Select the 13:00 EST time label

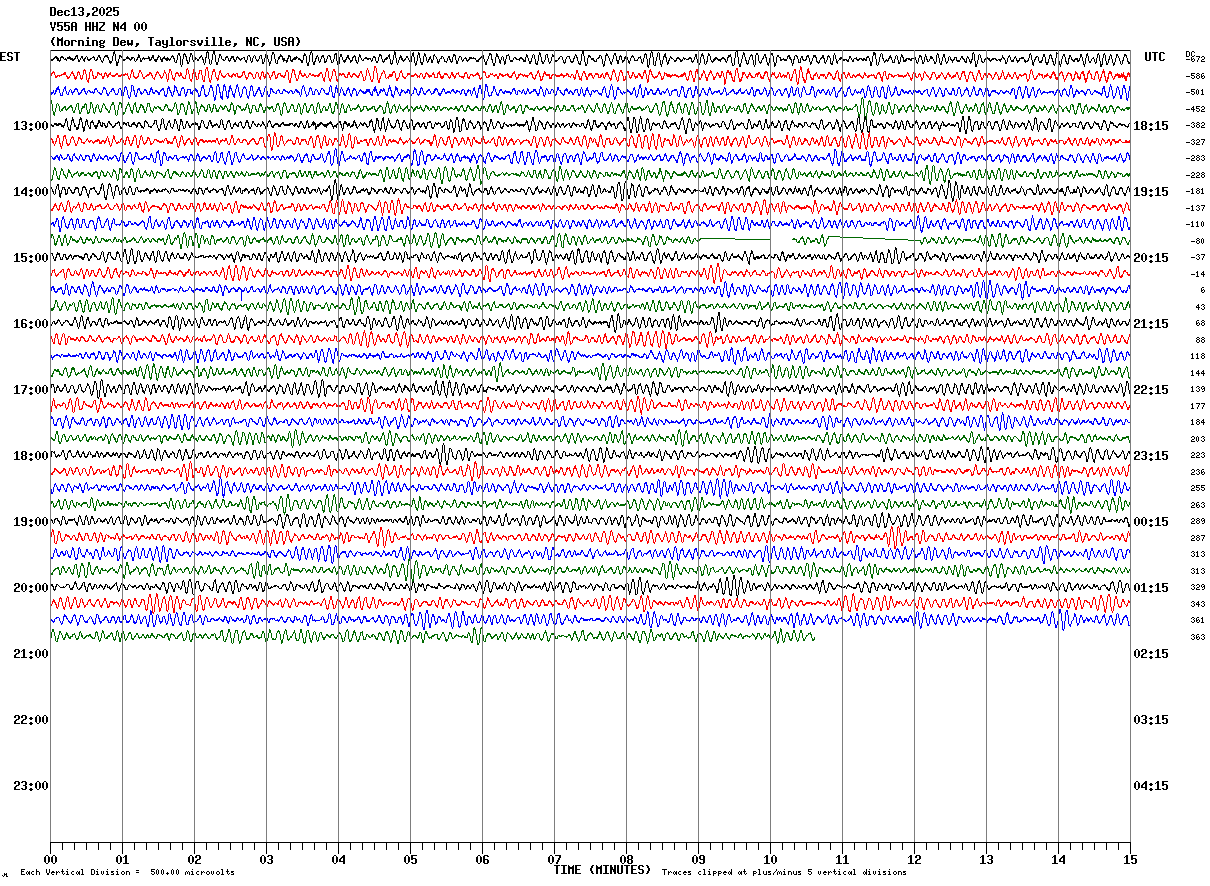(31, 126)
